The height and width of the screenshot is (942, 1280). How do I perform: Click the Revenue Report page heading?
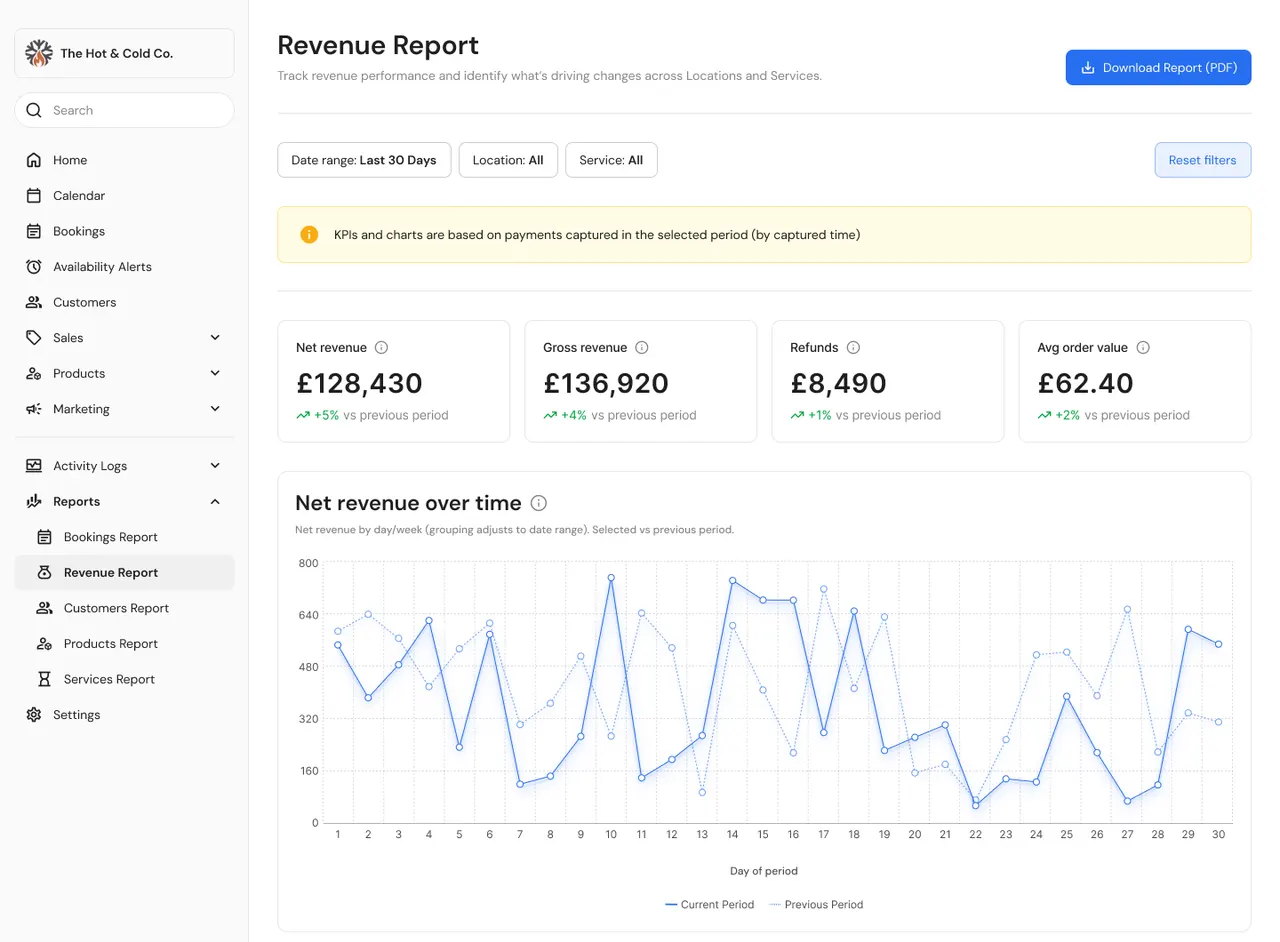(x=378, y=45)
